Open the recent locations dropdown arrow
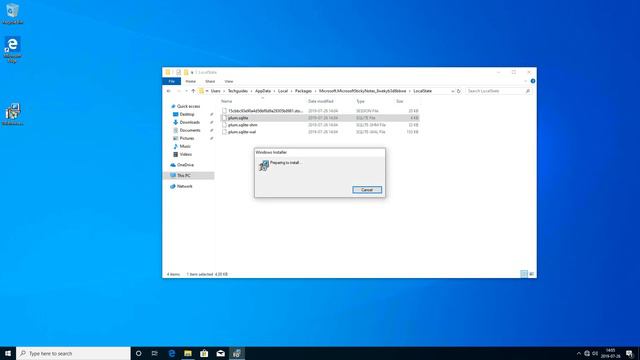 click(x=186, y=91)
